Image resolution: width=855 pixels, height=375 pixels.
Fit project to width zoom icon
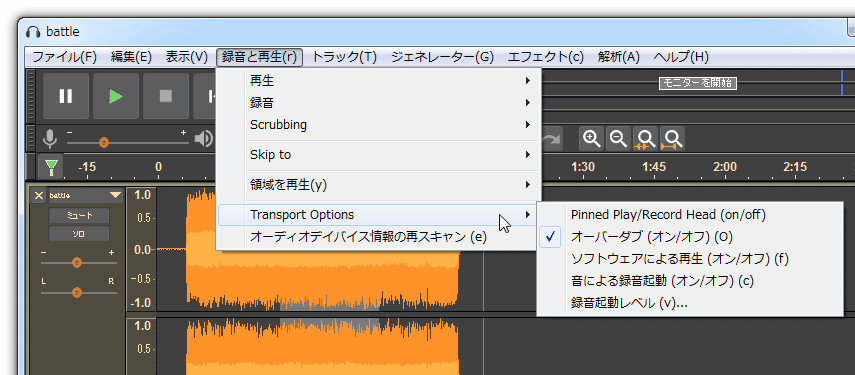point(672,139)
